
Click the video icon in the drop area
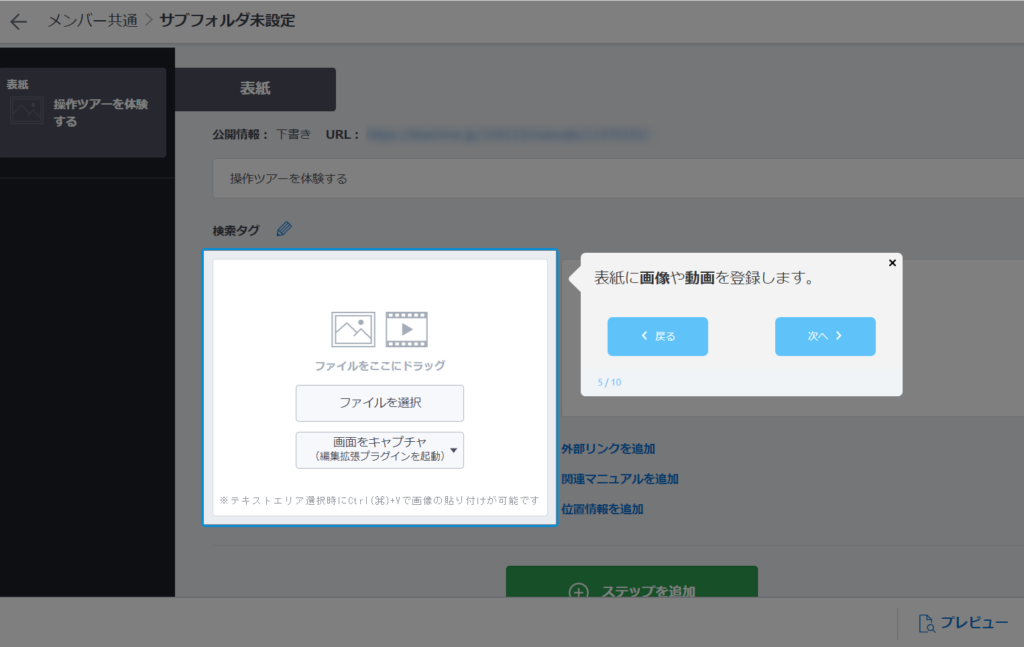pos(406,328)
